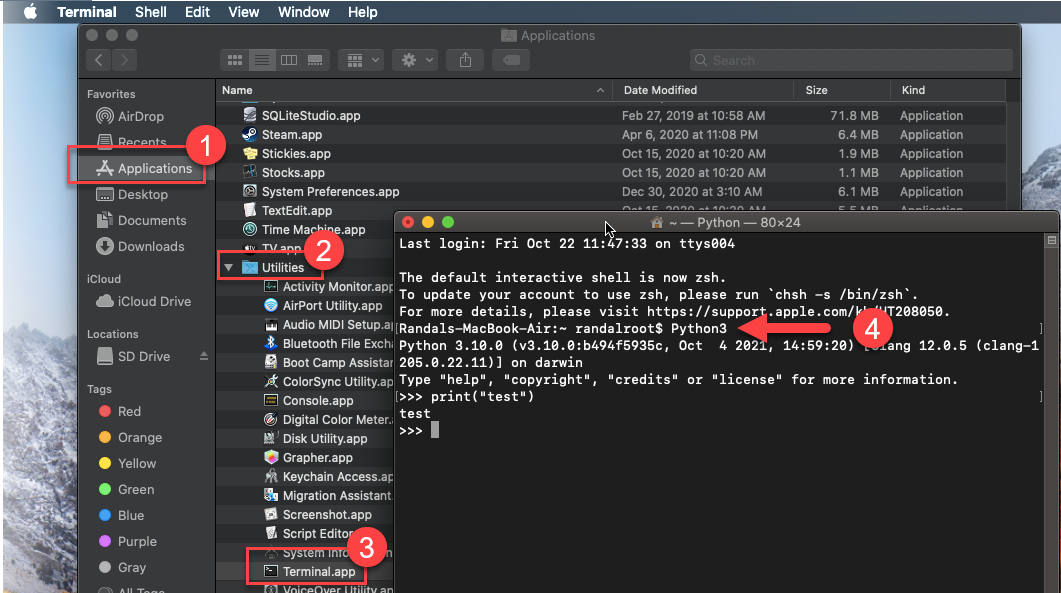
Task: Eject the SD Drive
Action: (204, 356)
